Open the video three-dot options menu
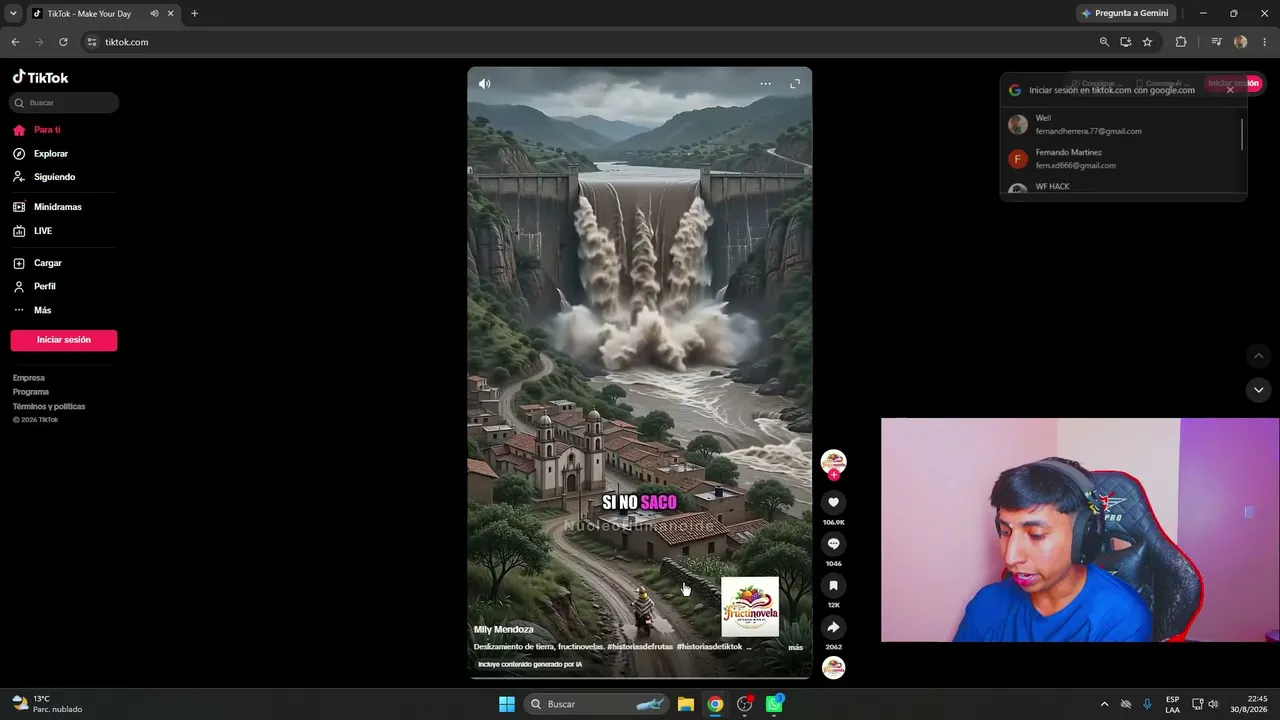 (x=766, y=84)
